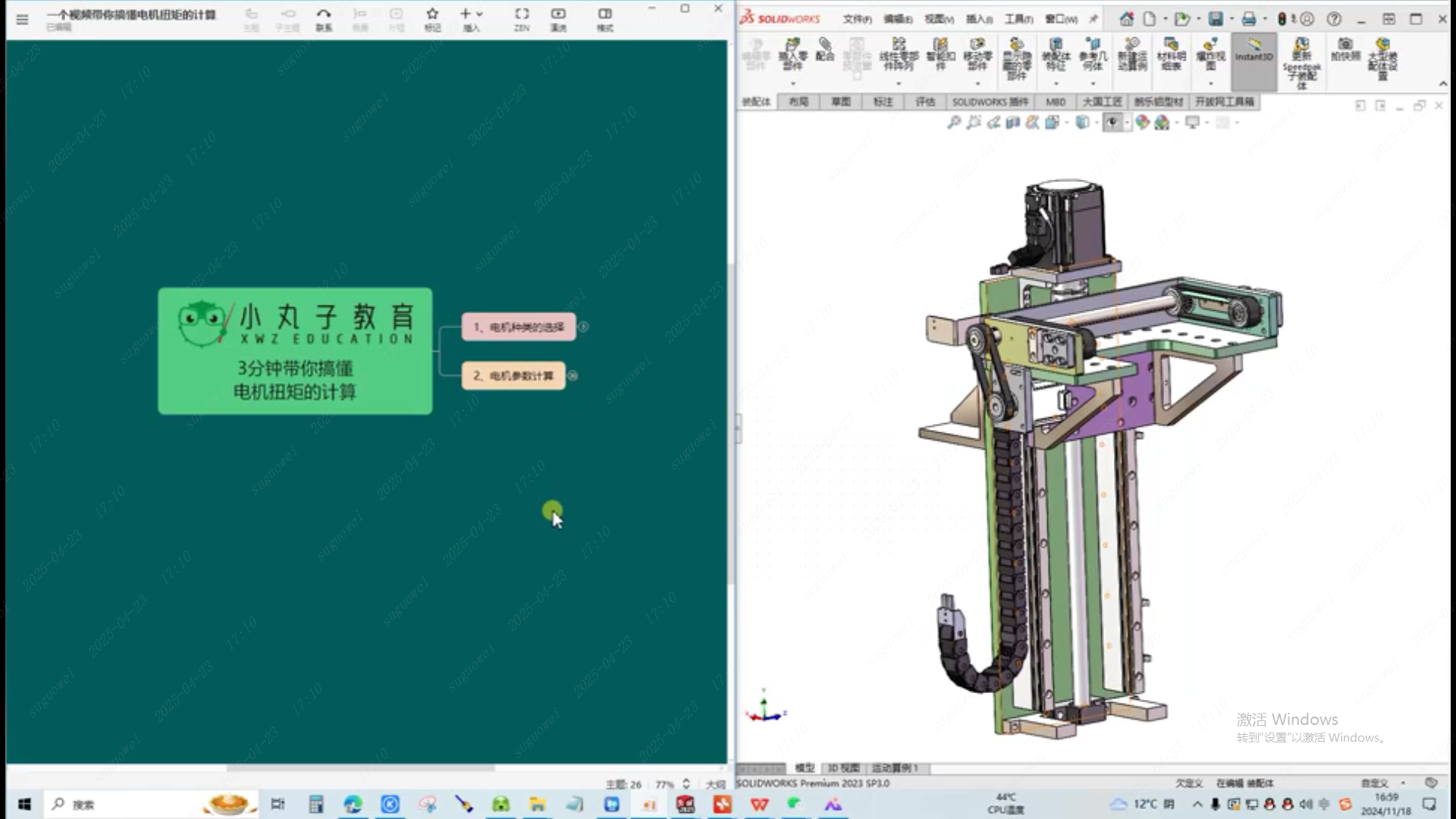The width and height of the screenshot is (1456, 819).
Task: Click Insert Components (插入零部件) tool
Action: pos(792,55)
